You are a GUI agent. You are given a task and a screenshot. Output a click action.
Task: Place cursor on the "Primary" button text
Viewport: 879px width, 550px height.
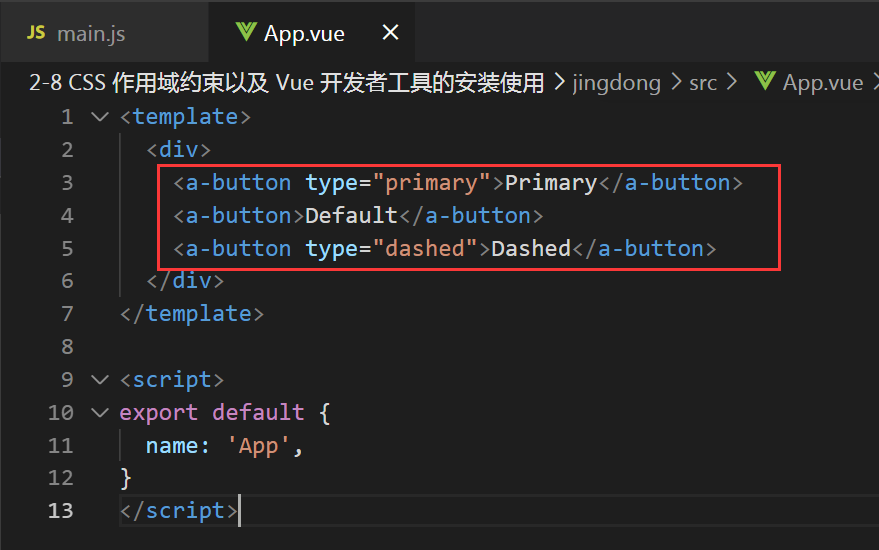[550, 183]
